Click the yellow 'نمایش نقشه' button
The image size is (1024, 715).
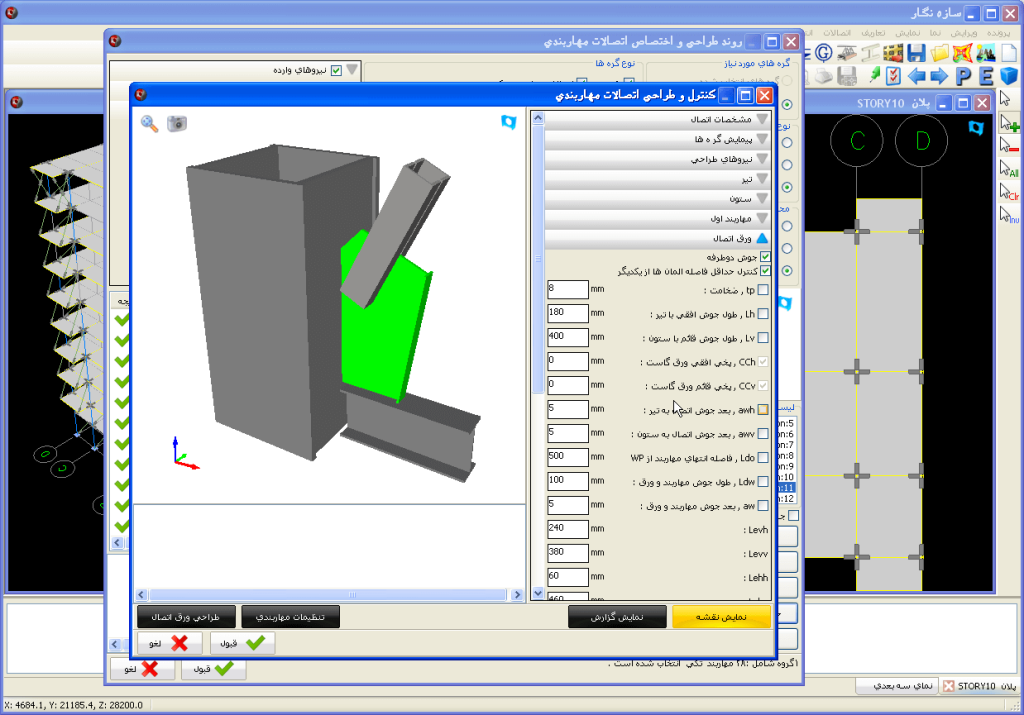[722, 617]
